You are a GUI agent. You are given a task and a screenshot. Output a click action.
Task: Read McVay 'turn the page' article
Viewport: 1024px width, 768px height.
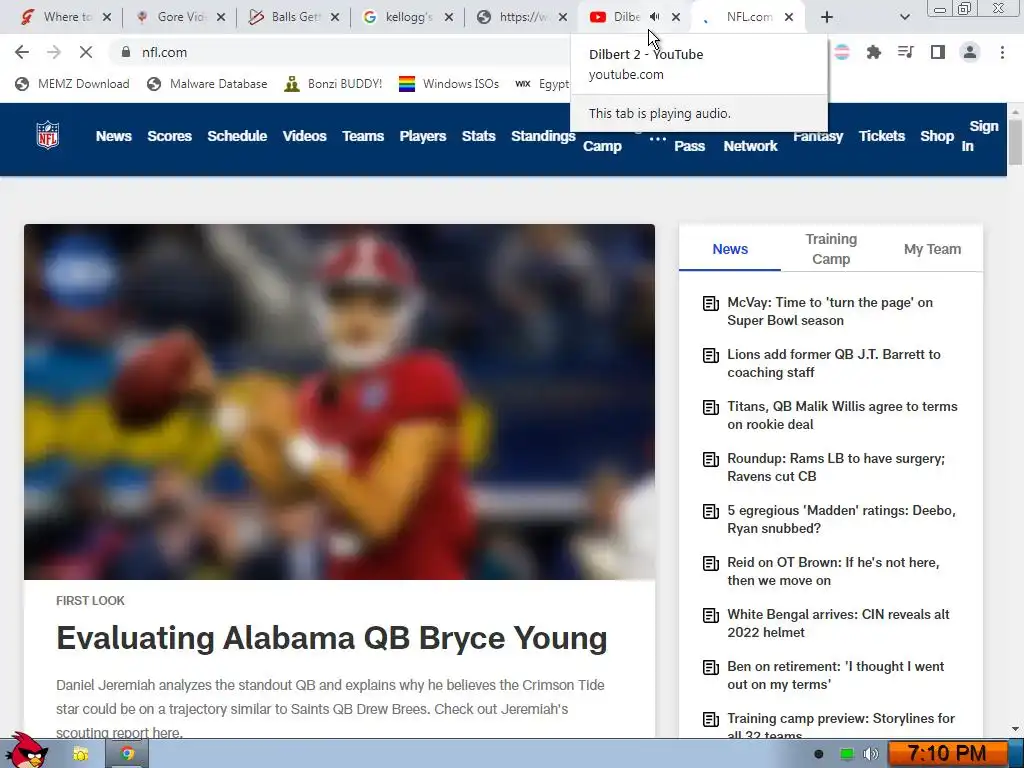tap(830, 312)
